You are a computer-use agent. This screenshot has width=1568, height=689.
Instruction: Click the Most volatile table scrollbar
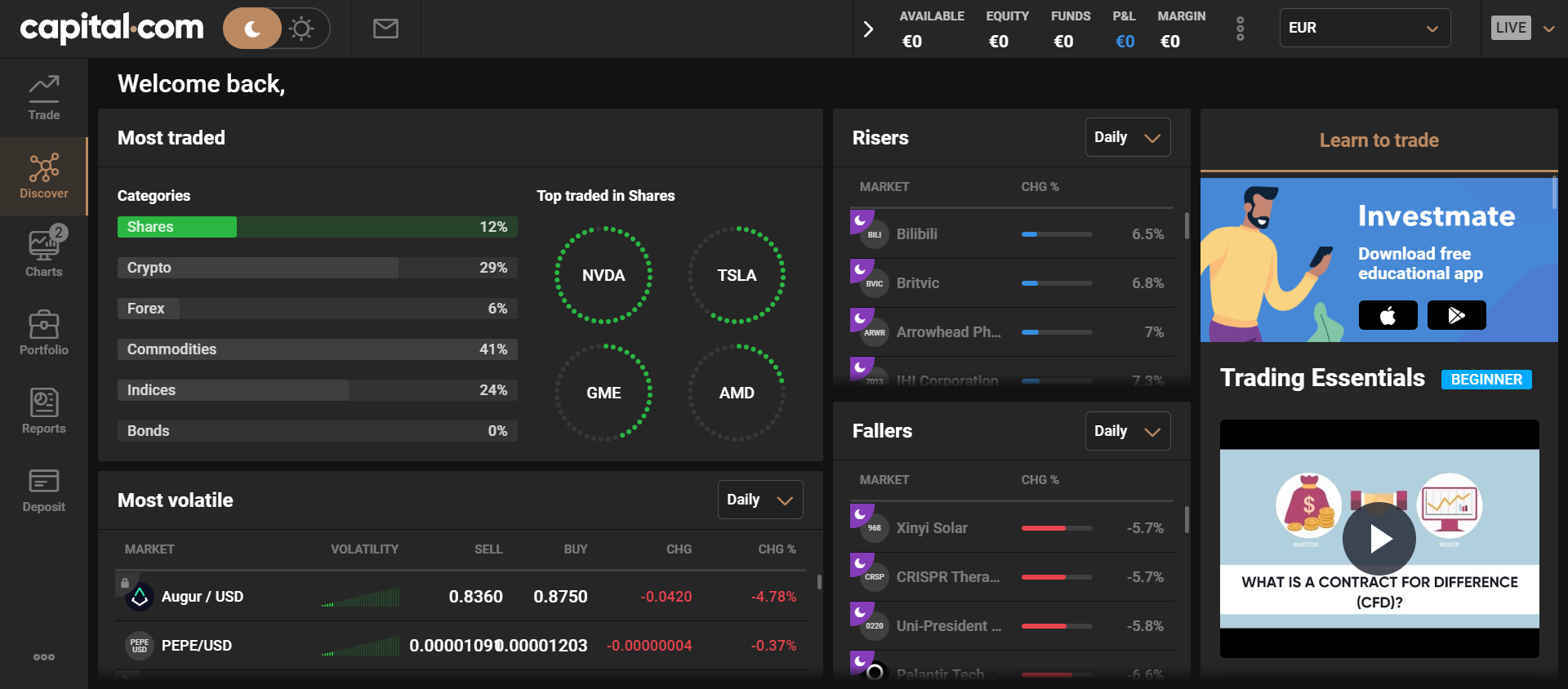tap(819, 582)
